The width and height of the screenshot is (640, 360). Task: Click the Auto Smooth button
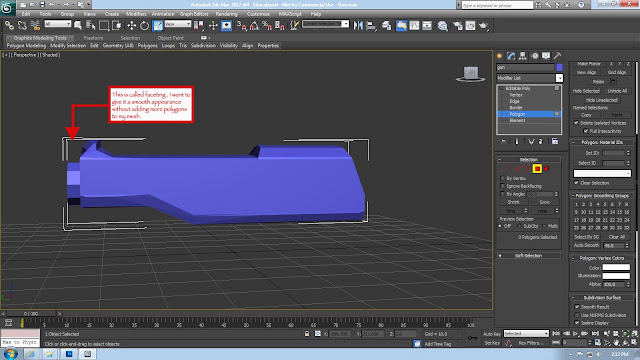586,245
